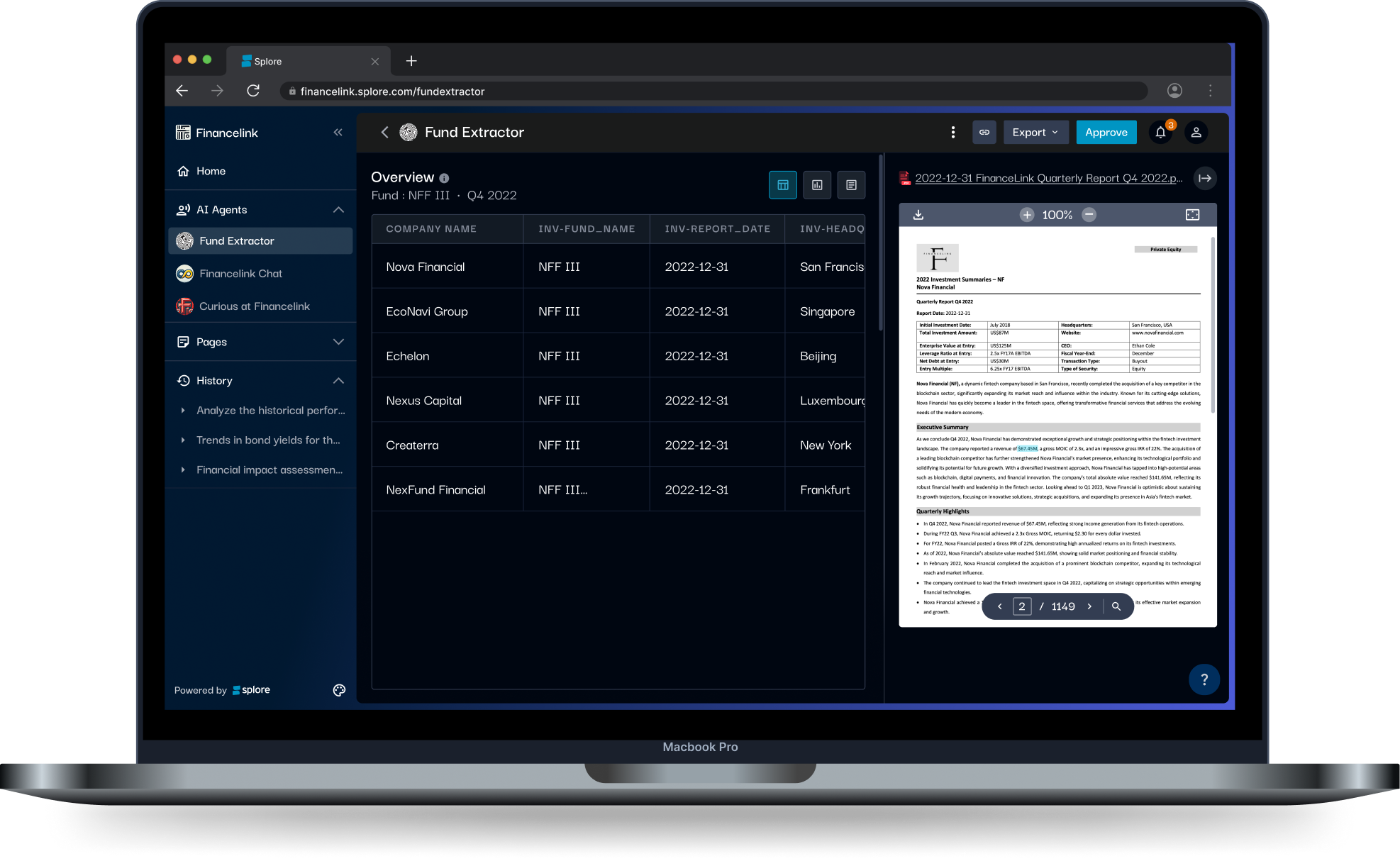Expand the Pages section
The width and height of the screenshot is (1400, 861).
click(x=338, y=342)
